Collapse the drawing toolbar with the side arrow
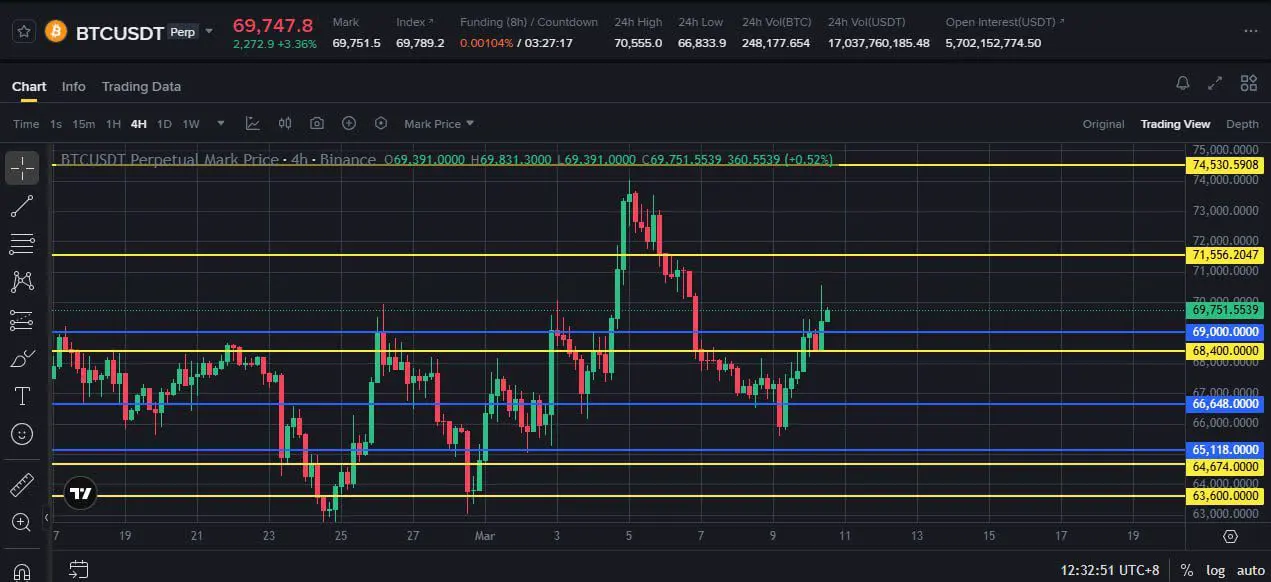The width and height of the screenshot is (1271, 582). pyautogui.click(x=46, y=518)
